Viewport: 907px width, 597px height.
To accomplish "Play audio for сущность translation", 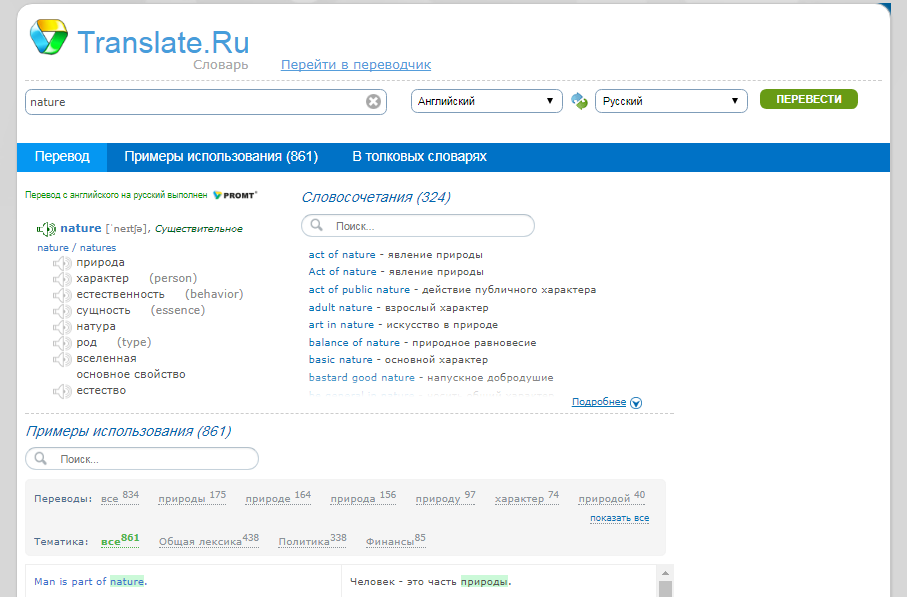I will click(x=62, y=311).
